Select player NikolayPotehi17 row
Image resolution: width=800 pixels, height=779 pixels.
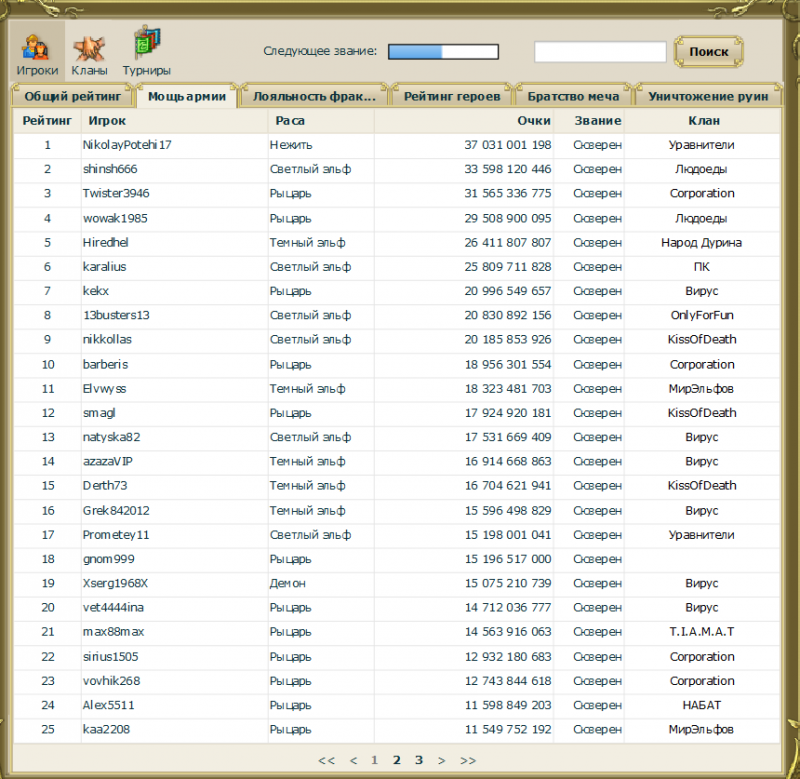pos(397,145)
